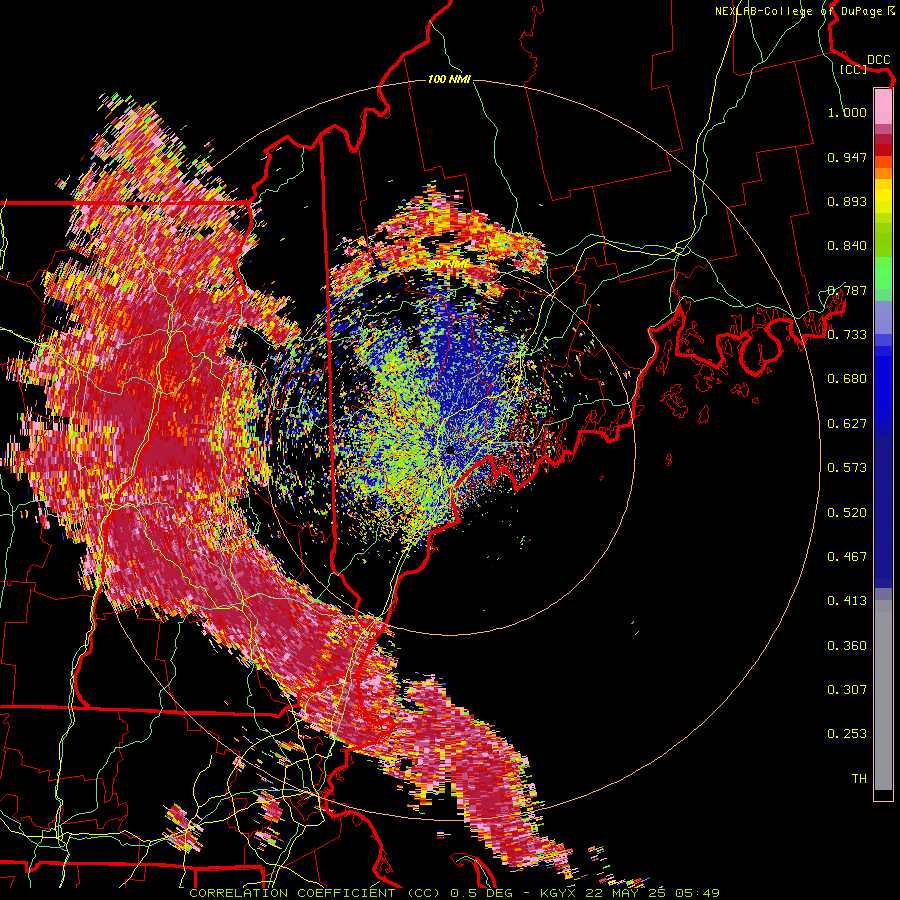Click the 0.573 scale value
Screen dimensions: 900x900
click(847, 468)
